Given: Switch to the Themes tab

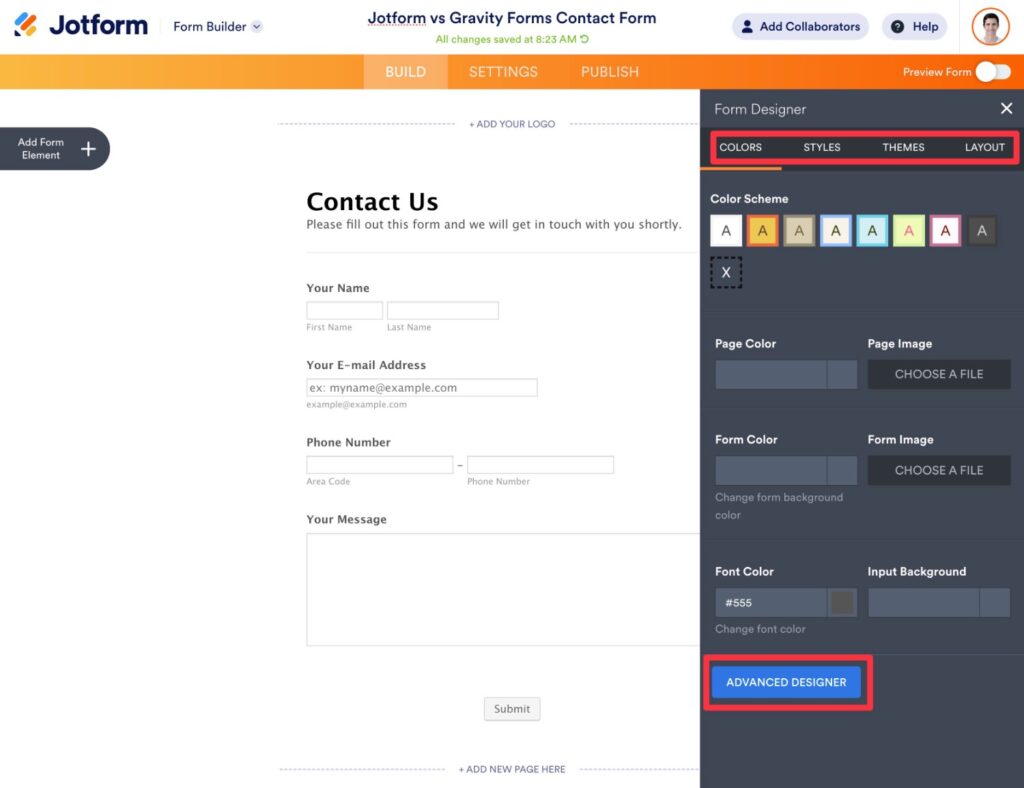Looking at the screenshot, I should point(902,147).
